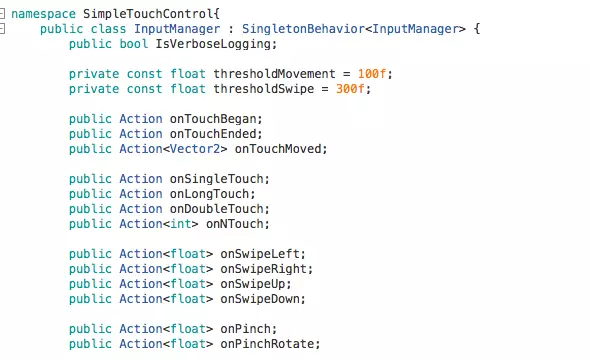Click the onPinchRotate identifier
This screenshot has width=590, height=360.
[x=268, y=344]
